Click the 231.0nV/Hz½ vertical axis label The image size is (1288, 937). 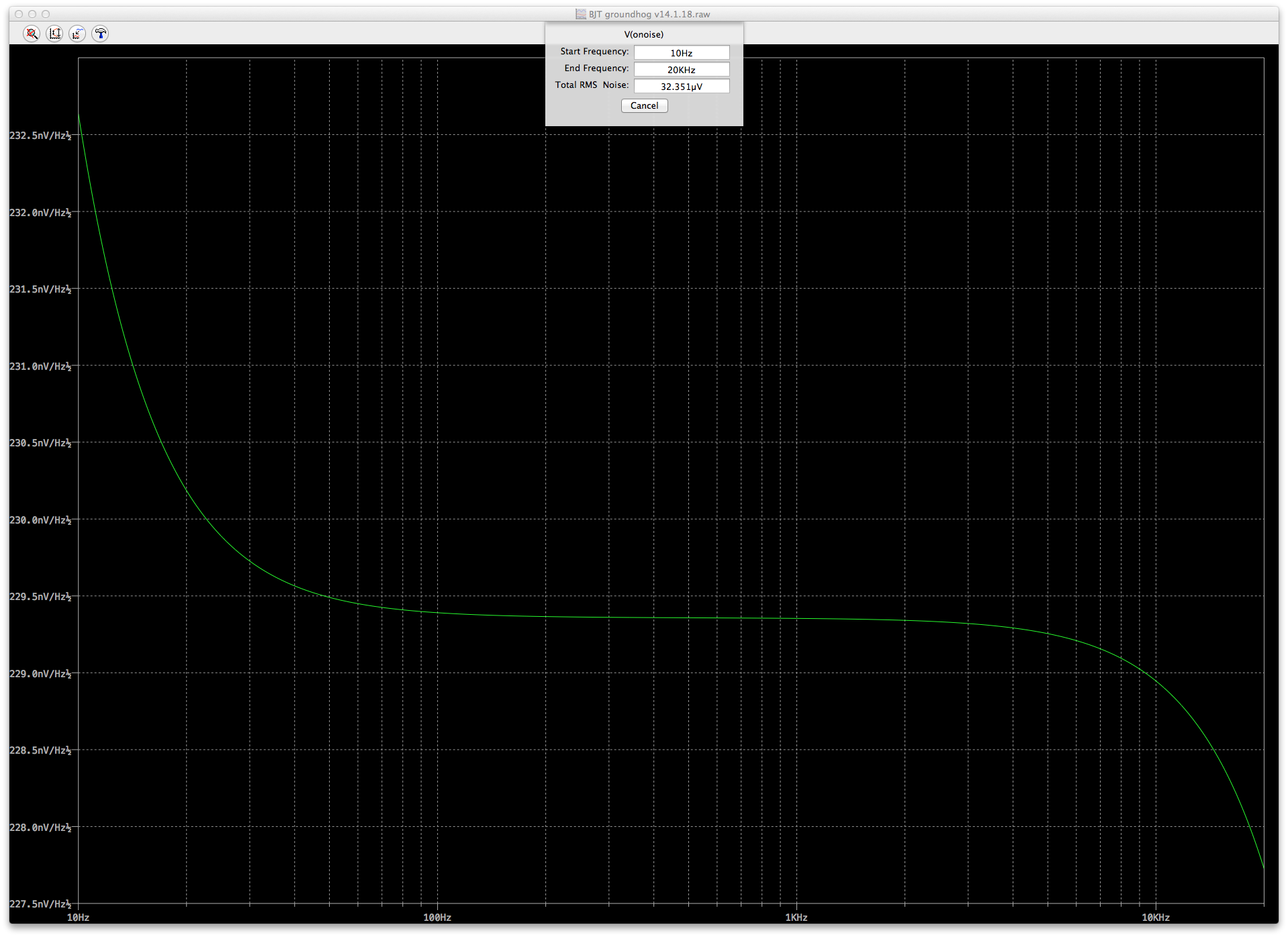click(x=40, y=366)
